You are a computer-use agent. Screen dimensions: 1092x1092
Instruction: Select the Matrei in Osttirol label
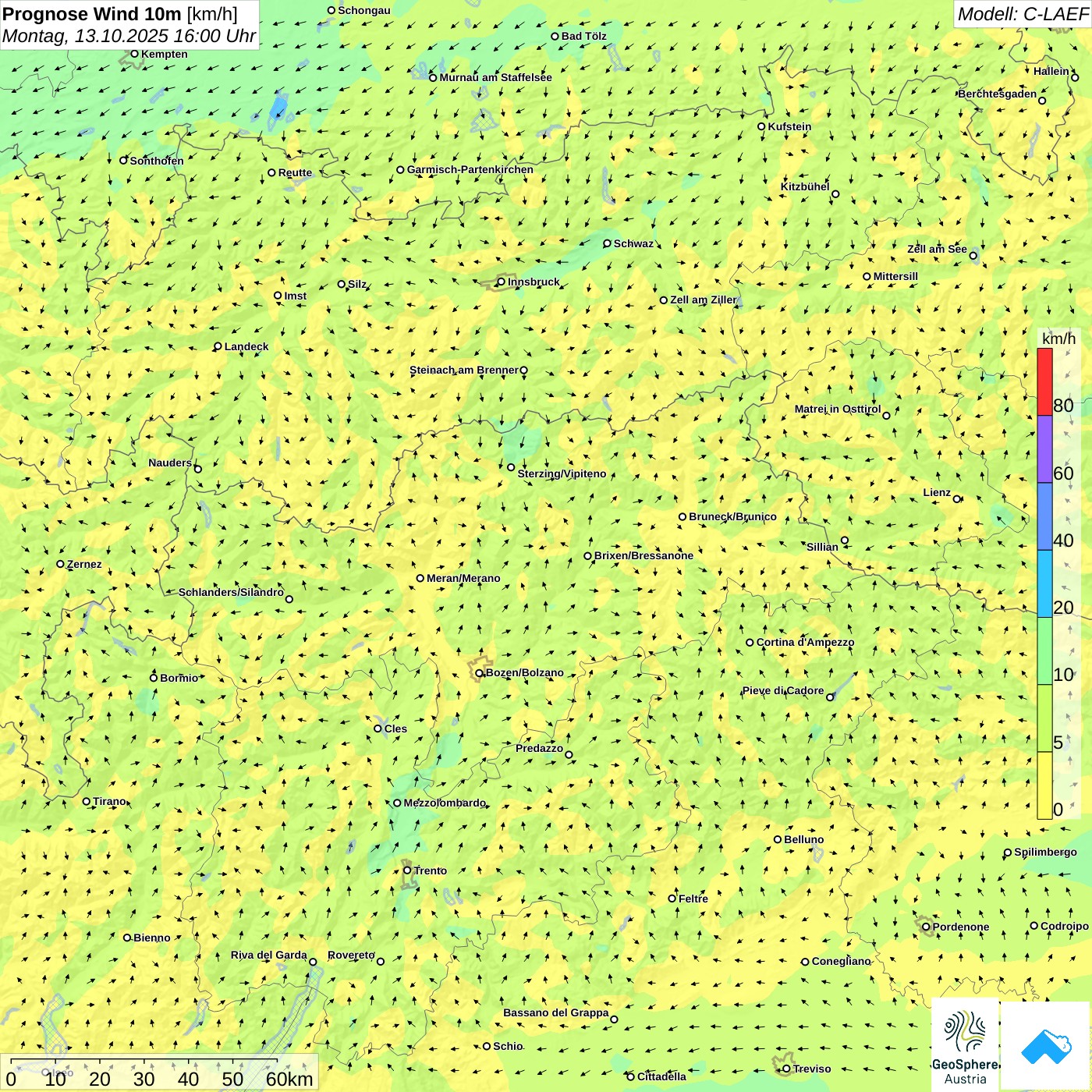tap(838, 409)
